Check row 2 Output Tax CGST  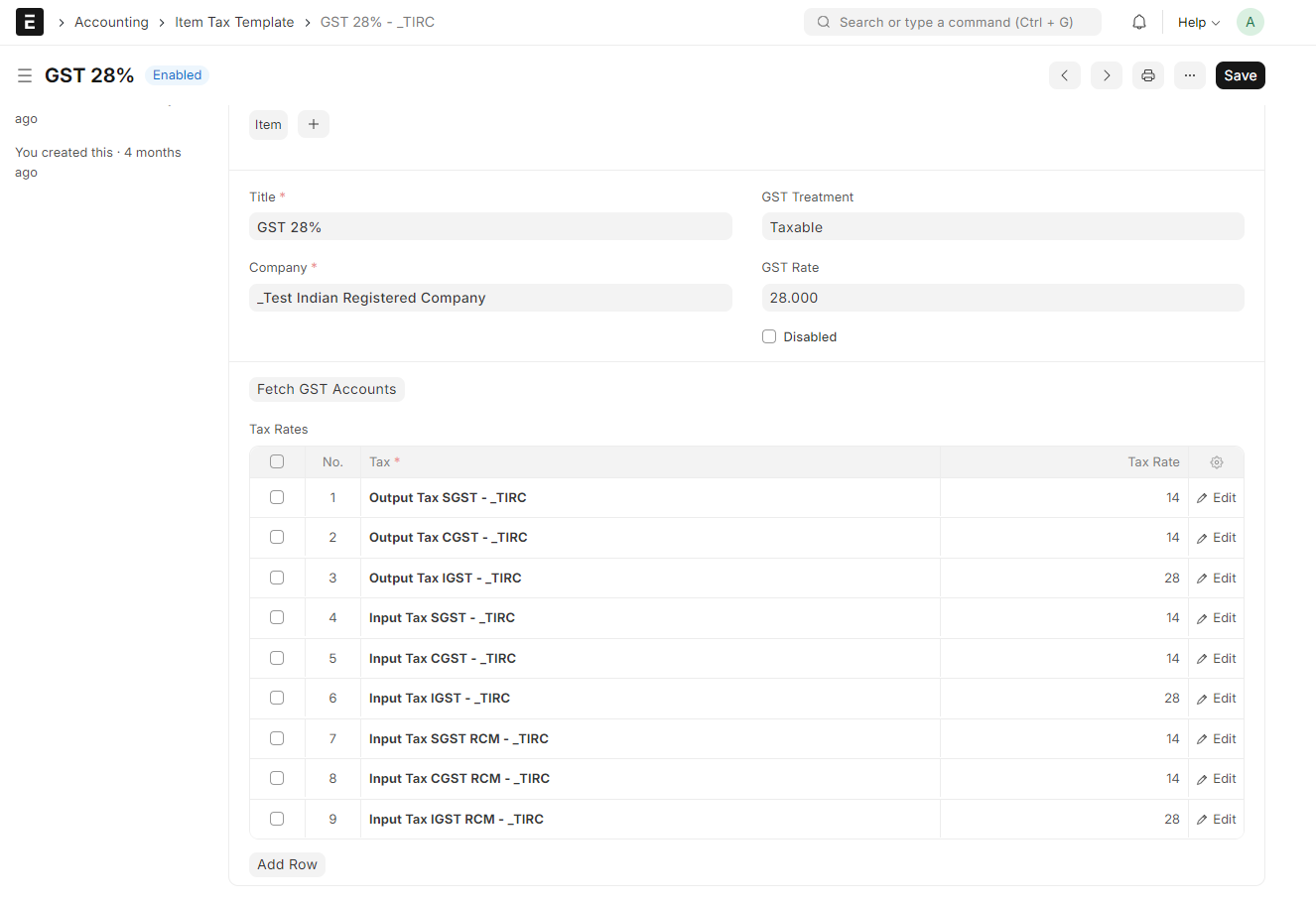pos(277,537)
